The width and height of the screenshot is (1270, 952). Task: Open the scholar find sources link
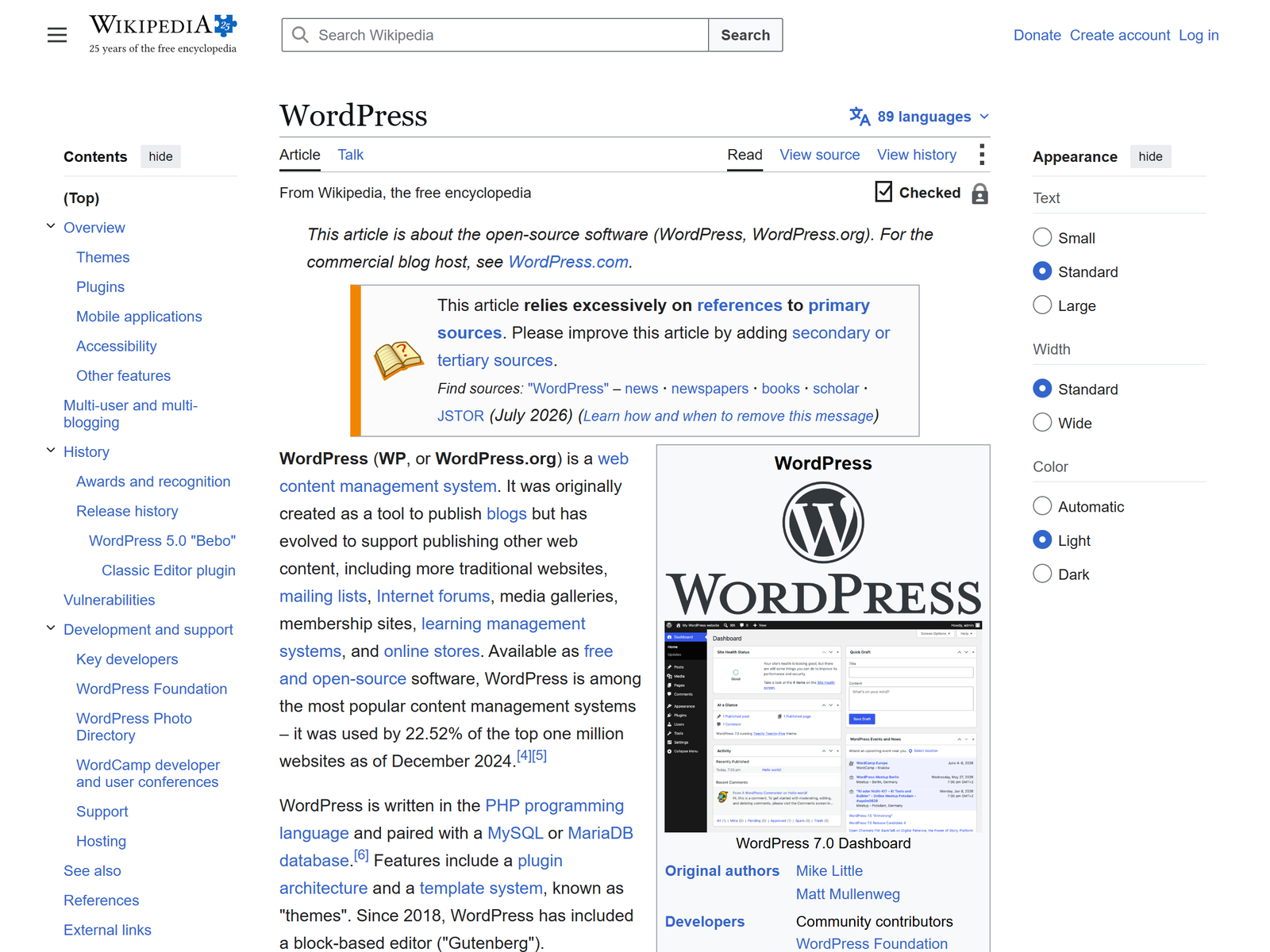(x=836, y=389)
